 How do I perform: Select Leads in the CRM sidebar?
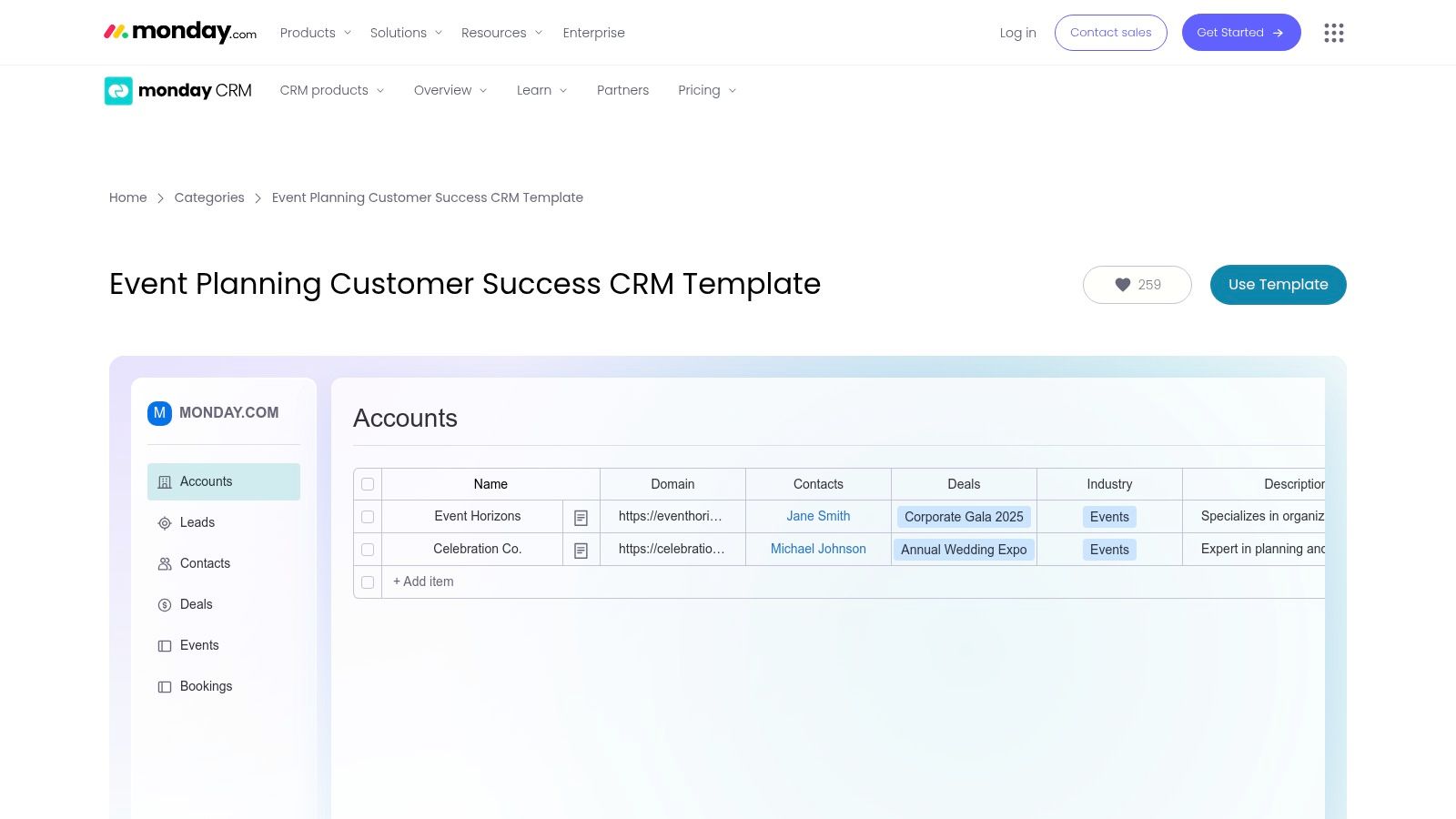tap(197, 522)
